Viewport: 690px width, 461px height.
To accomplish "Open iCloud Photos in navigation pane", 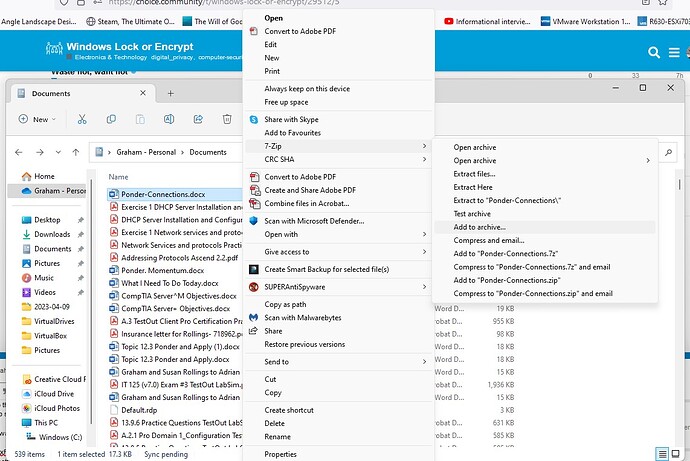I will tap(57, 408).
